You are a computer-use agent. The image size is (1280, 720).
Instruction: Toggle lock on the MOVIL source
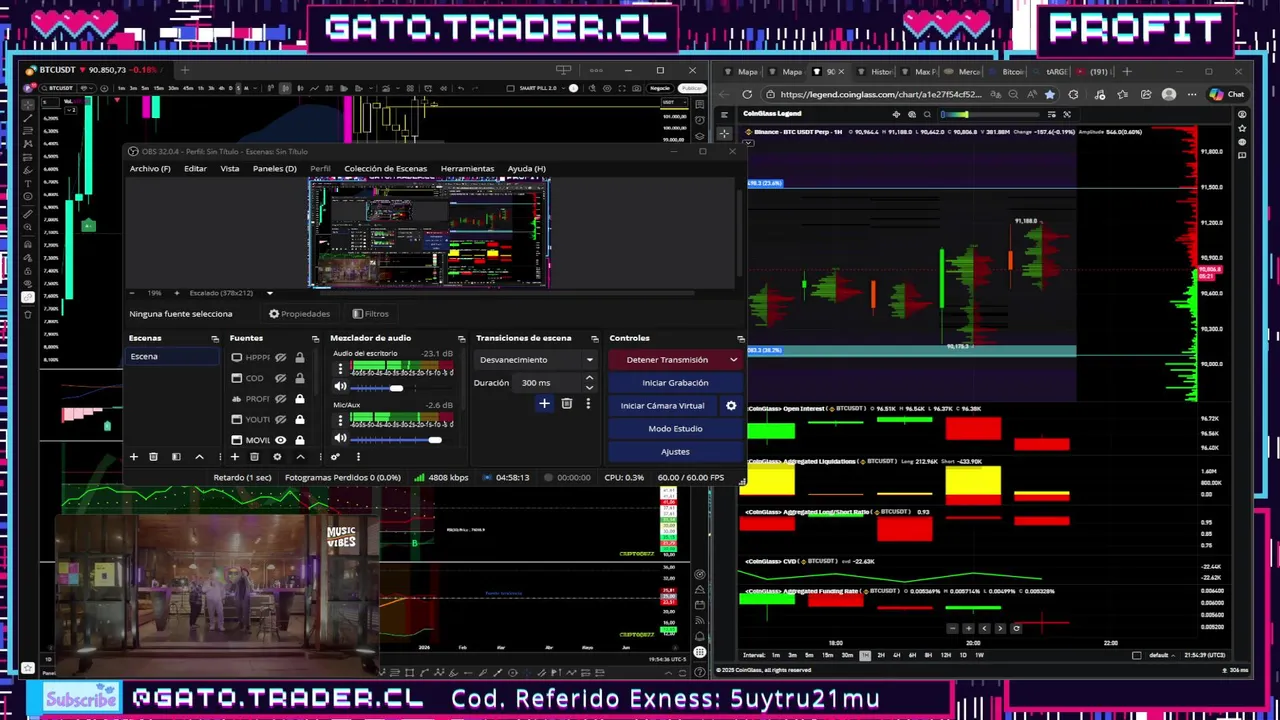click(299, 440)
